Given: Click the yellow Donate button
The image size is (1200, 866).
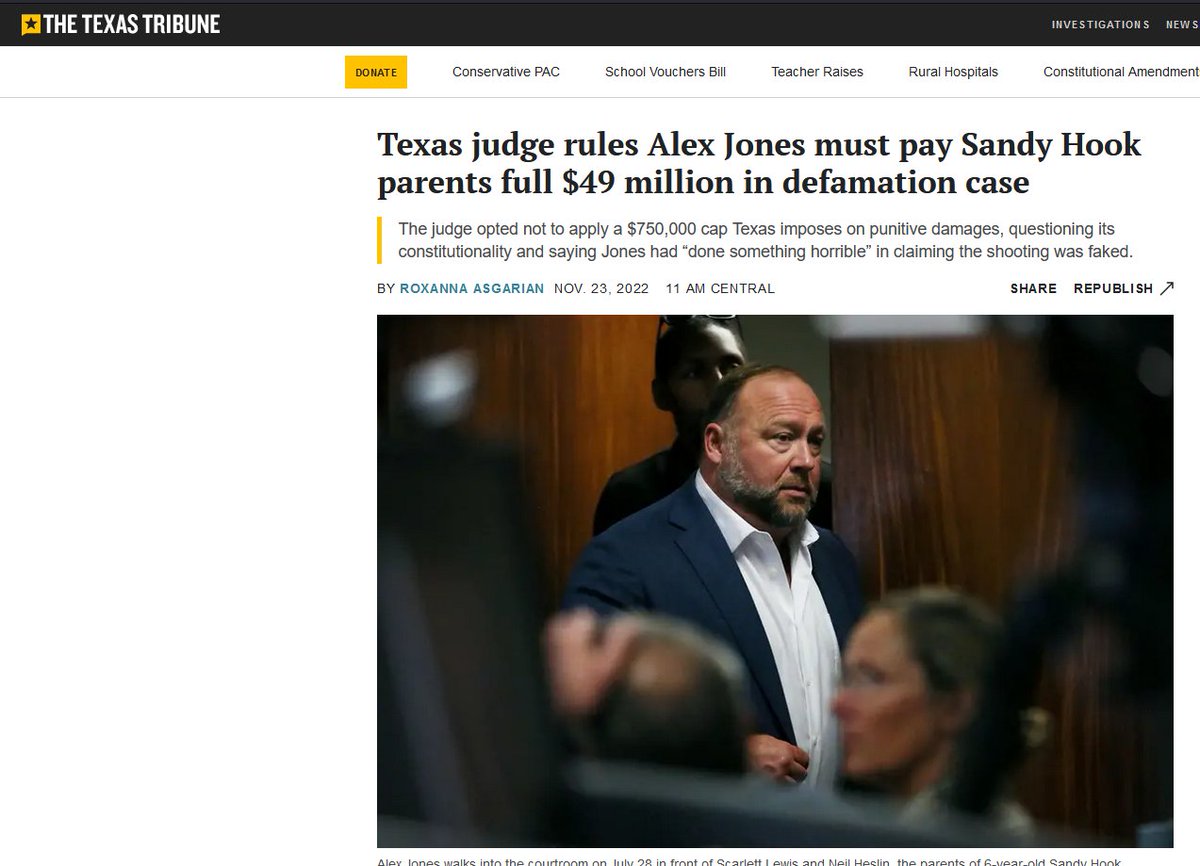Looking at the screenshot, I should [x=376, y=72].
